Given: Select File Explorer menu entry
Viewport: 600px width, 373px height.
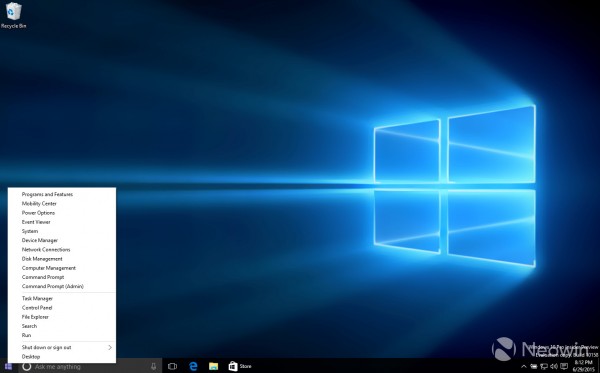Looking at the screenshot, I should click(x=62, y=317).
